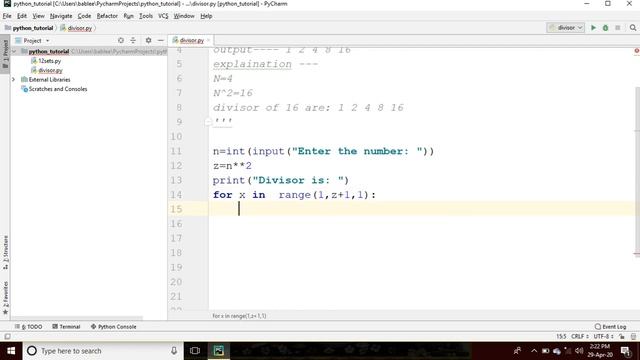
Task: Change the CRLF line separator
Action: pos(580,336)
